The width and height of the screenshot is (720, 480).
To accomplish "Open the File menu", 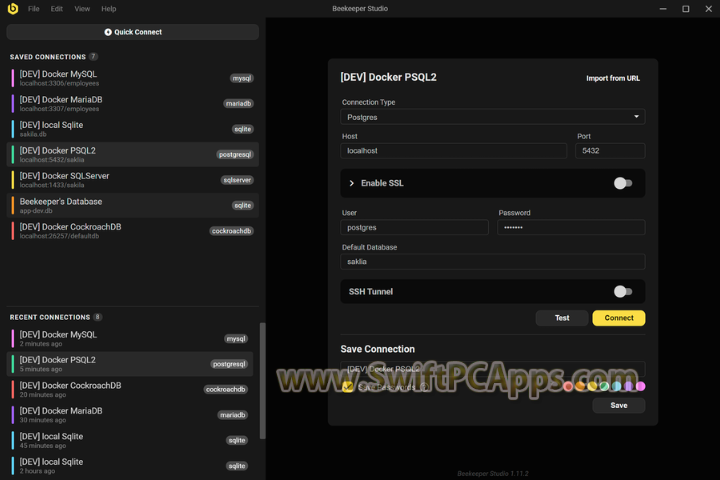I will [x=34, y=9].
